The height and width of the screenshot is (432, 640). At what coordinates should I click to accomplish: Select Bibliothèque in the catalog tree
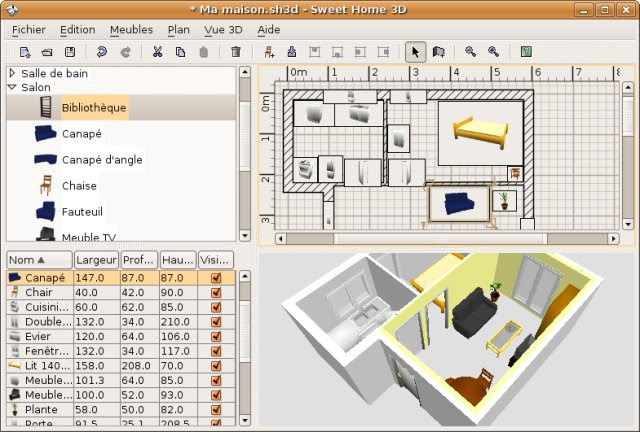pos(94,108)
